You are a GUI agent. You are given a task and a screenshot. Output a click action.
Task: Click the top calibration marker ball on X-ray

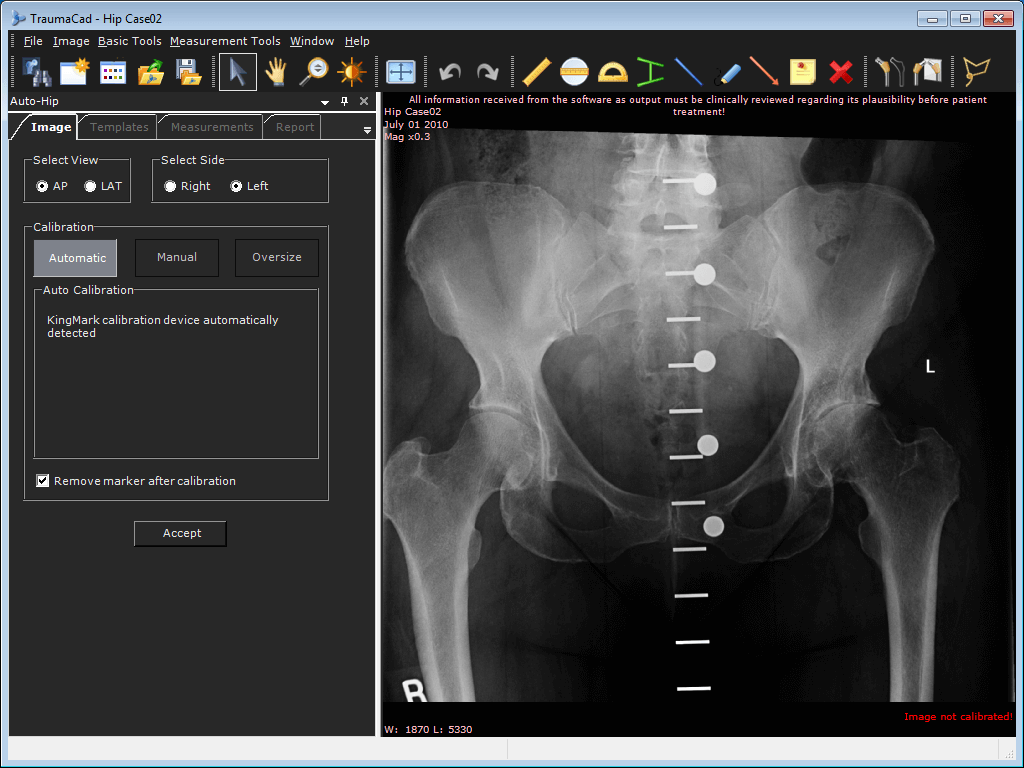pos(705,184)
